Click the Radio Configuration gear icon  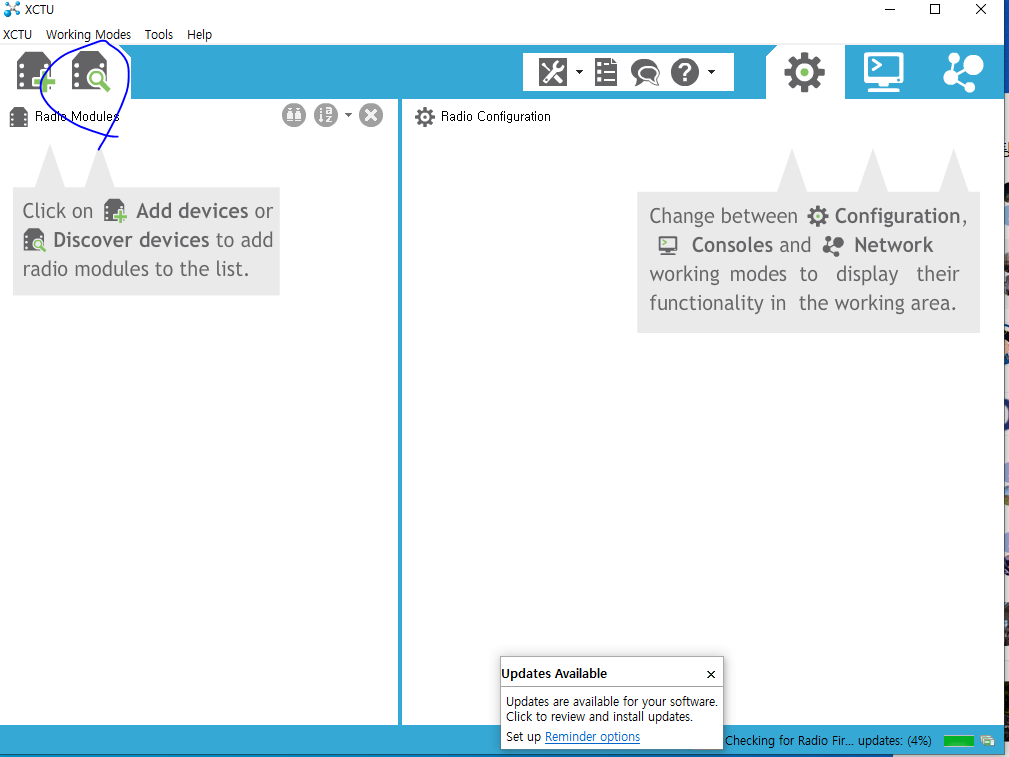click(x=425, y=117)
